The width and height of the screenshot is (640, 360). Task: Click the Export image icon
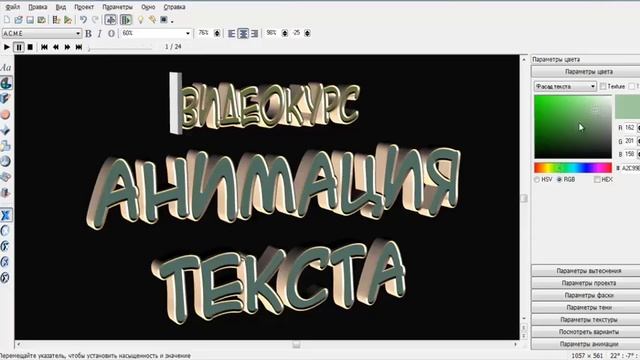(x=41, y=20)
